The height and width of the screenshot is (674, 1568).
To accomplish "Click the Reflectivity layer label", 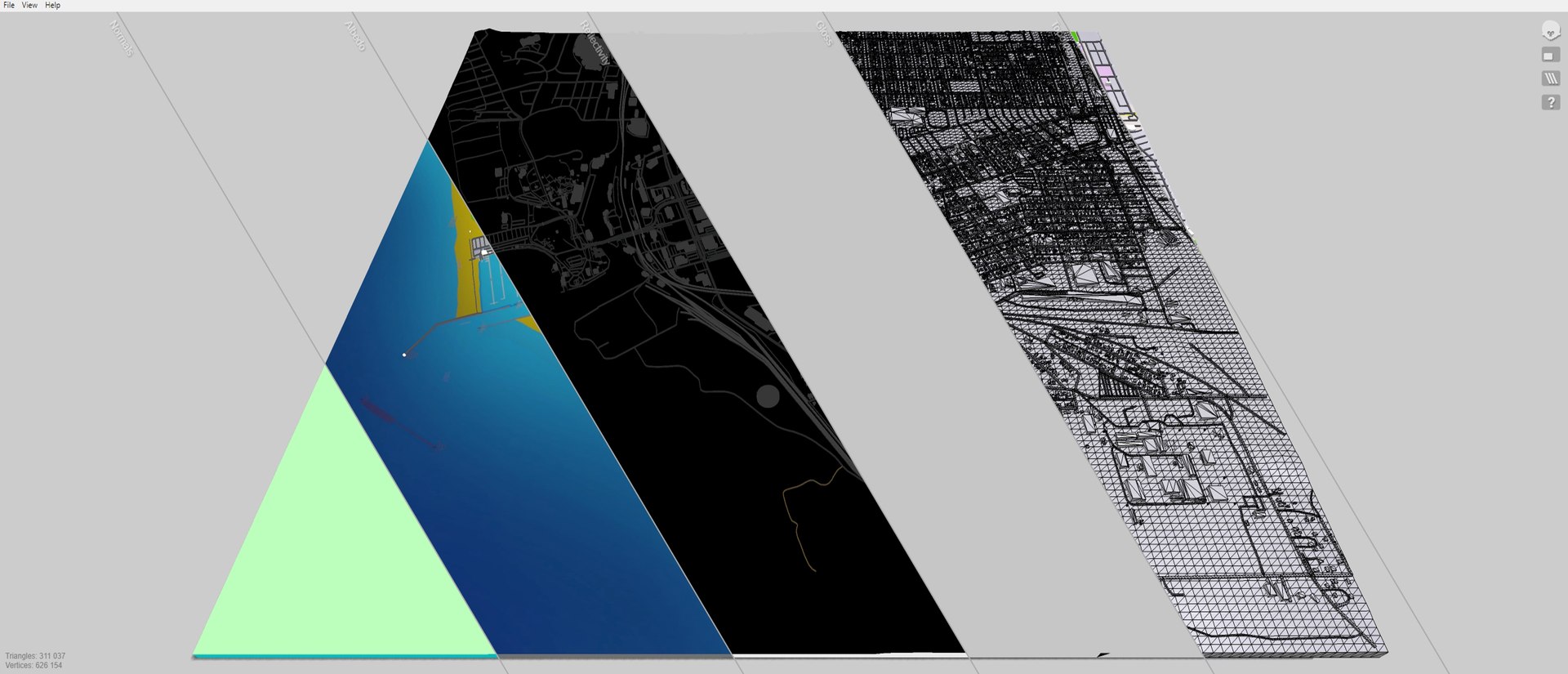I will pos(594,42).
